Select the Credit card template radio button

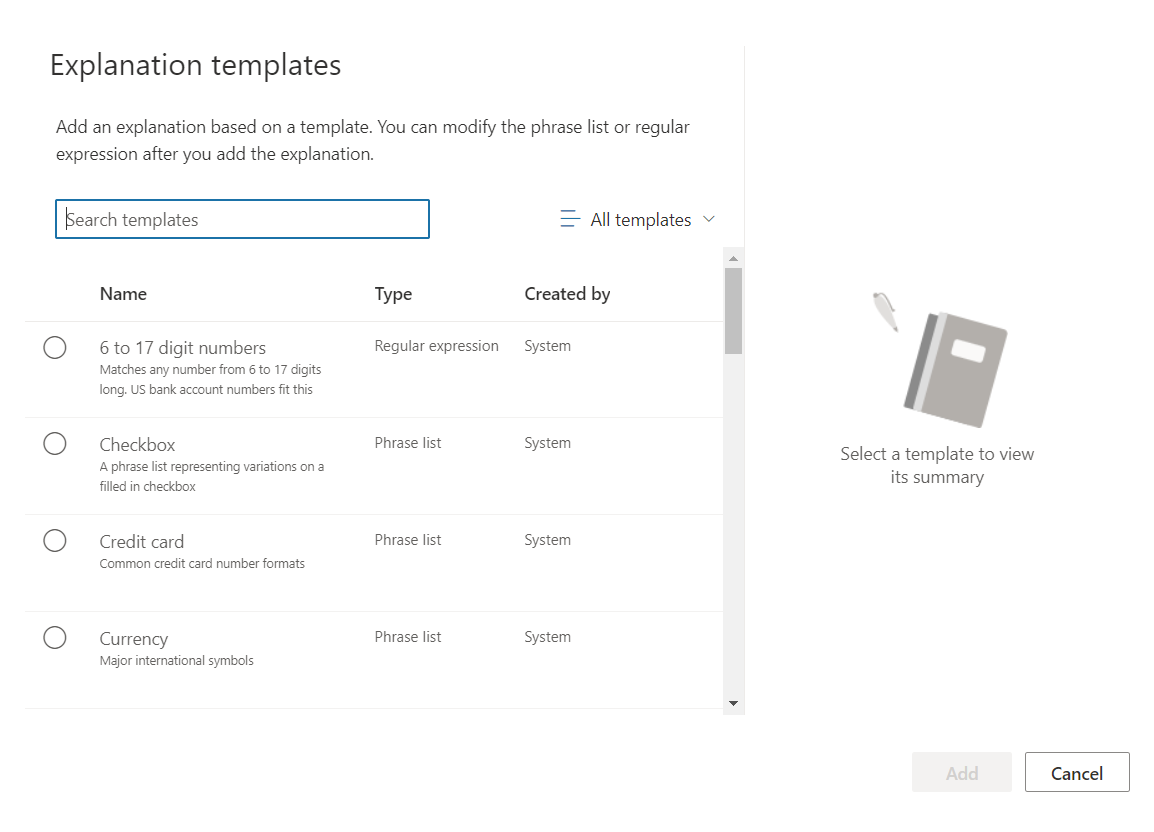click(x=55, y=541)
